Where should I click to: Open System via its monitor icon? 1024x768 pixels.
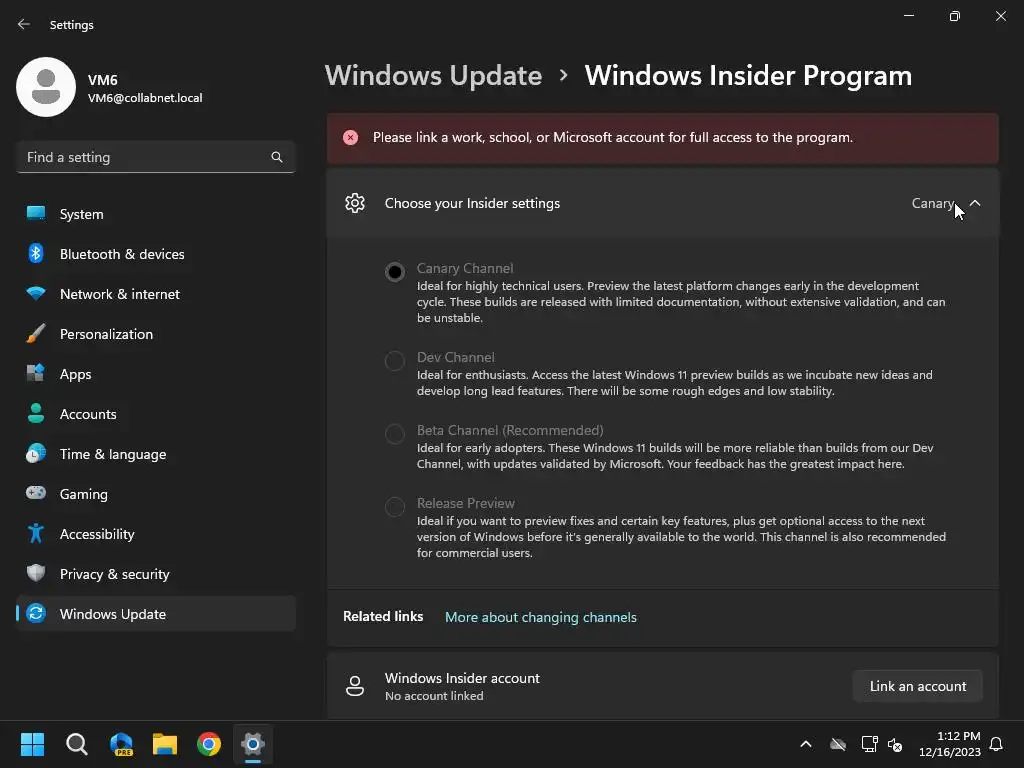(36, 214)
